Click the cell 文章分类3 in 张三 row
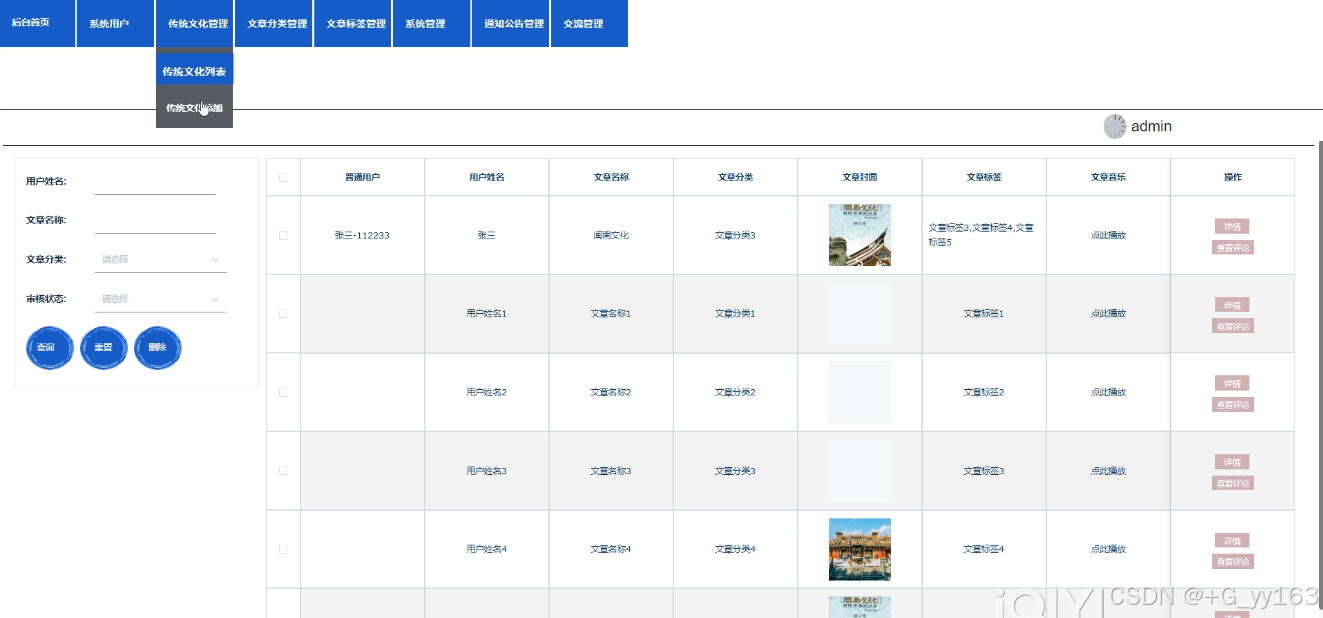 tap(735, 235)
